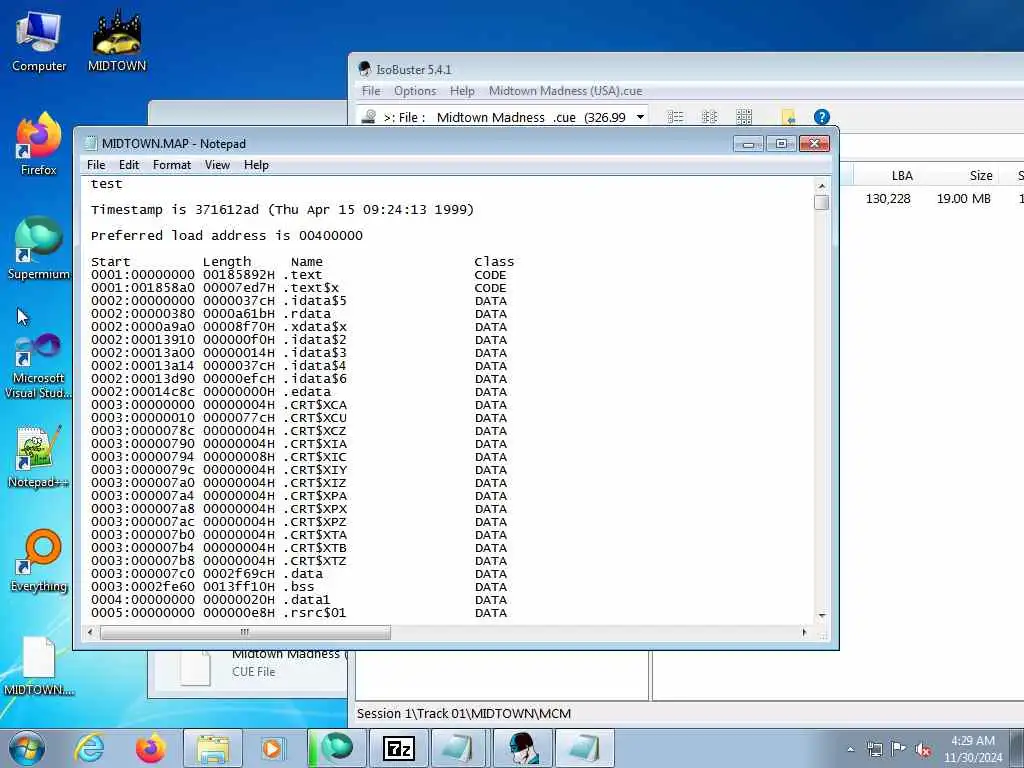Click the Notepad horizontal scroll left arrow
The height and width of the screenshot is (768, 1024).
(x=91, y=632)
